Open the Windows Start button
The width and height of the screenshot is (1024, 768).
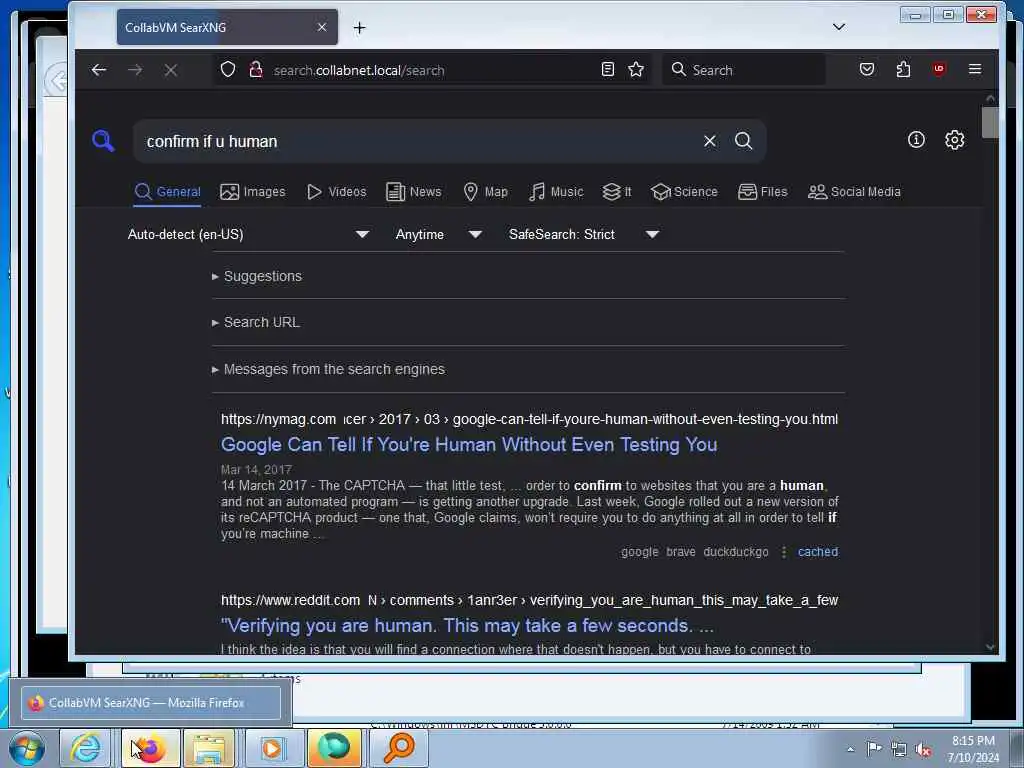click(27, 748)
